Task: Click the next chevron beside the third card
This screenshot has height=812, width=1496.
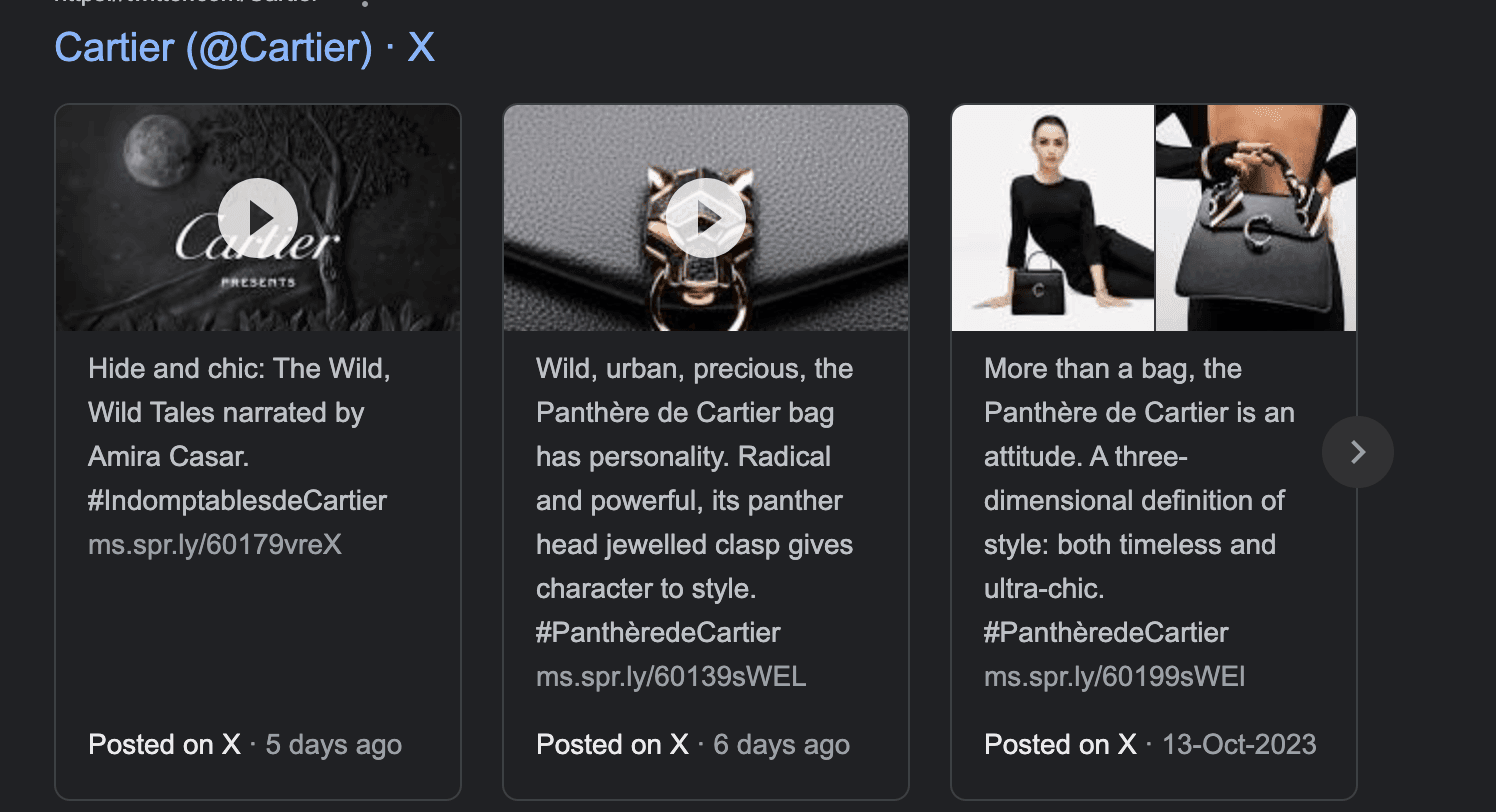Action: coord(1357,452)
